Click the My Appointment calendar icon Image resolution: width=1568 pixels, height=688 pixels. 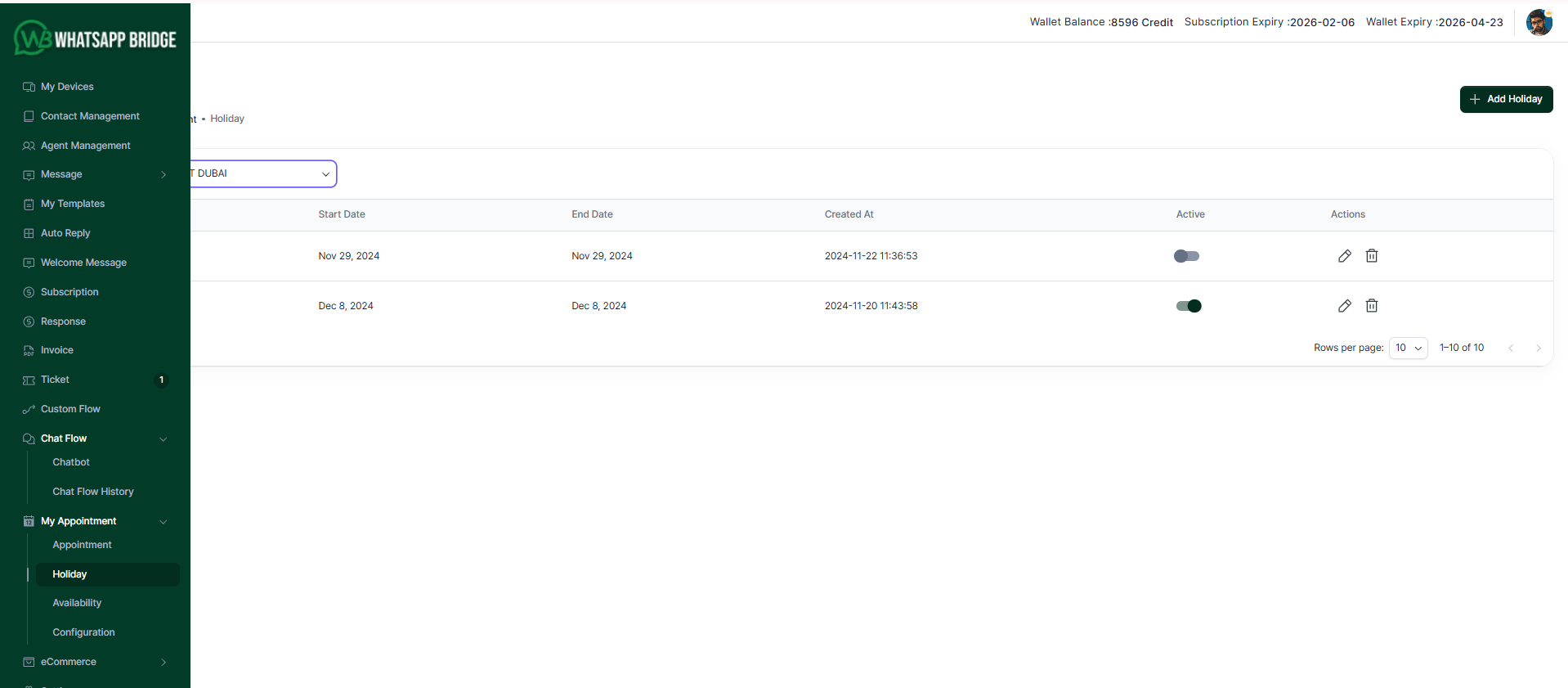pos(29,521)
